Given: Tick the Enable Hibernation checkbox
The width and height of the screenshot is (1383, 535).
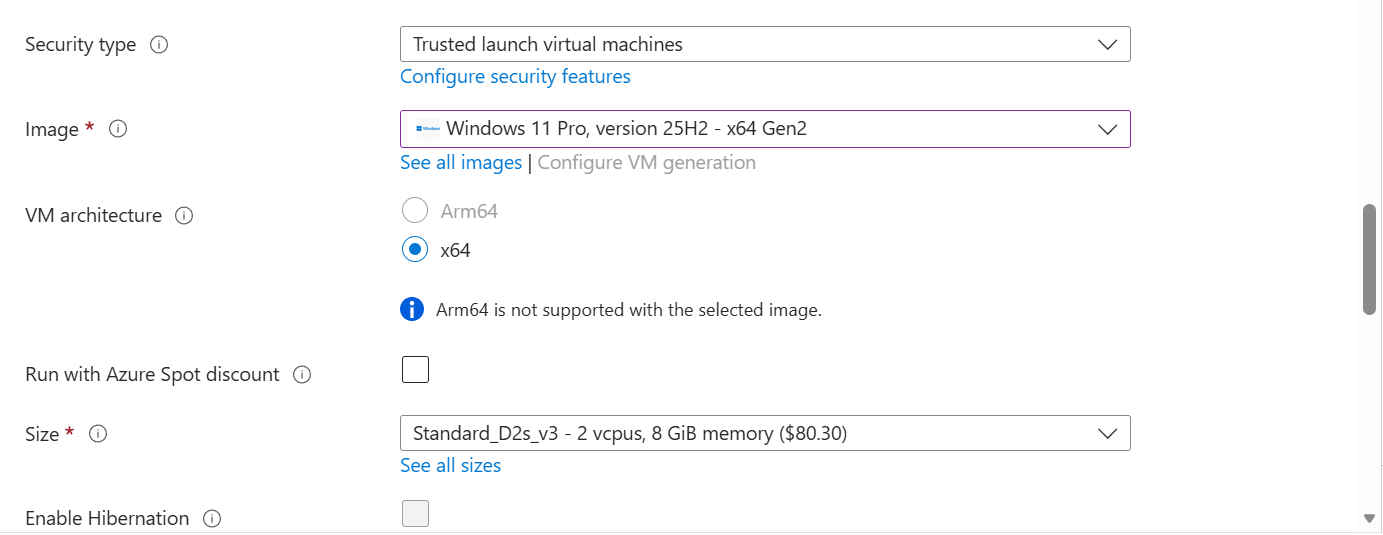Looking at the screenshot, I should pyautogui.click(x=415, y=514).
